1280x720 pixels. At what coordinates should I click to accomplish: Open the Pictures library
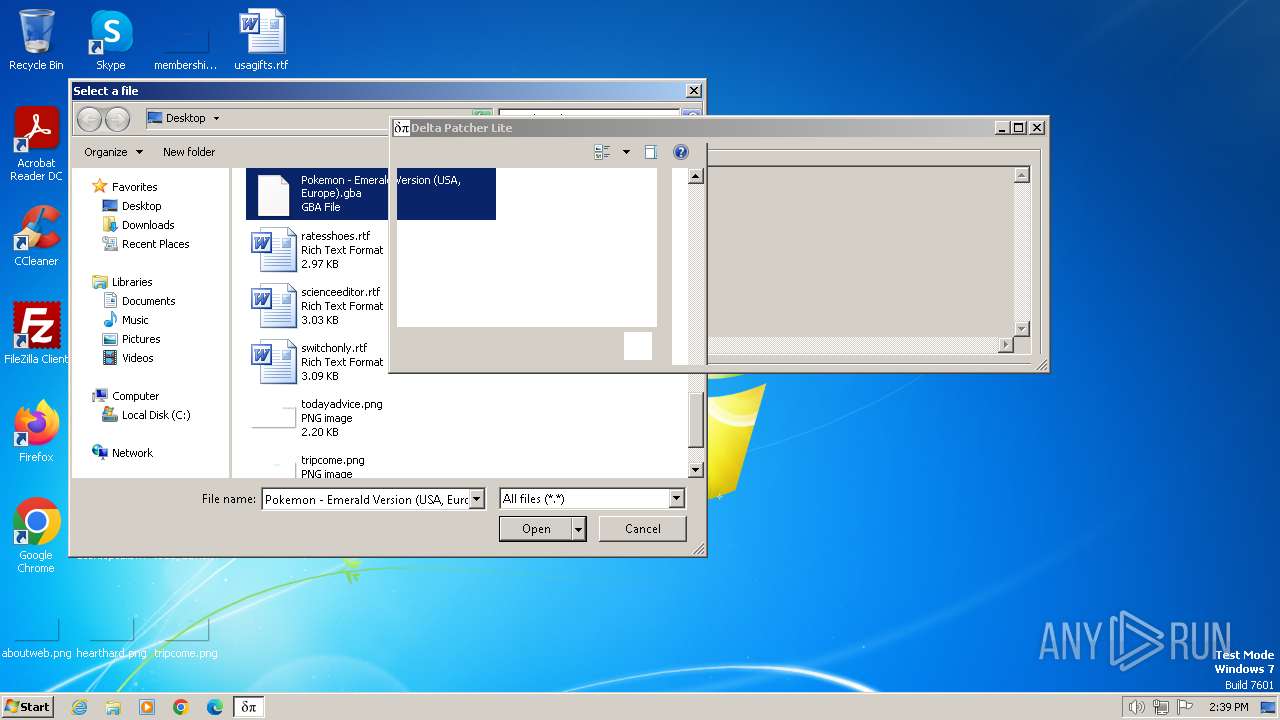141,339
